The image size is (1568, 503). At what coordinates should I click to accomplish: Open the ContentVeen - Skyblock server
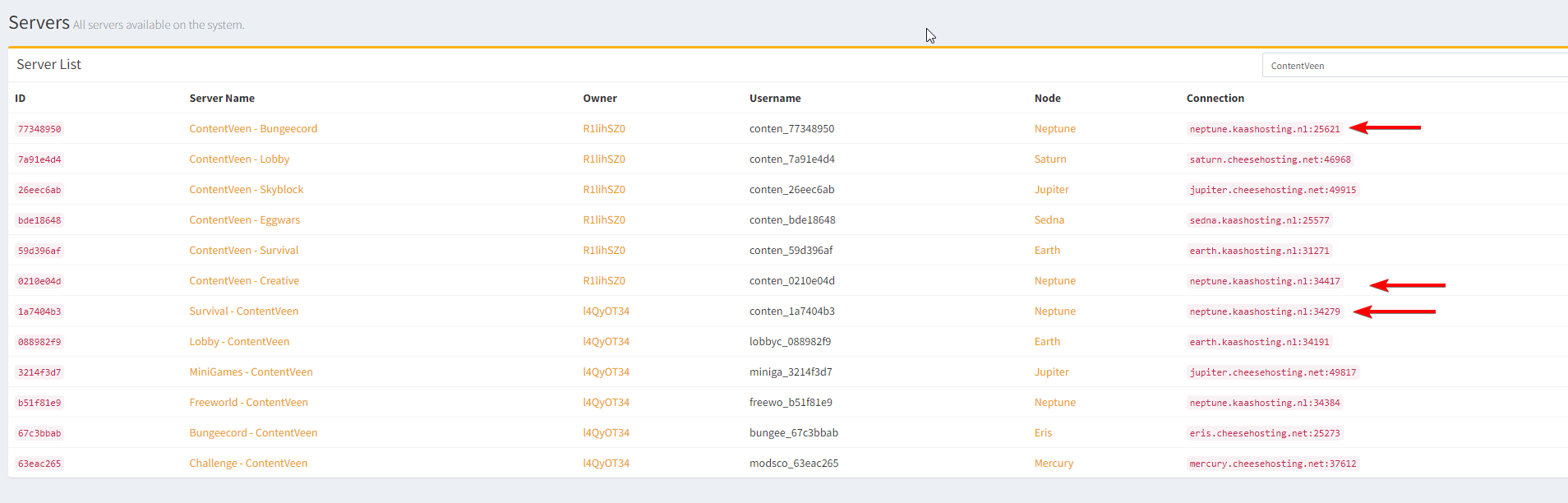point(246,190)
